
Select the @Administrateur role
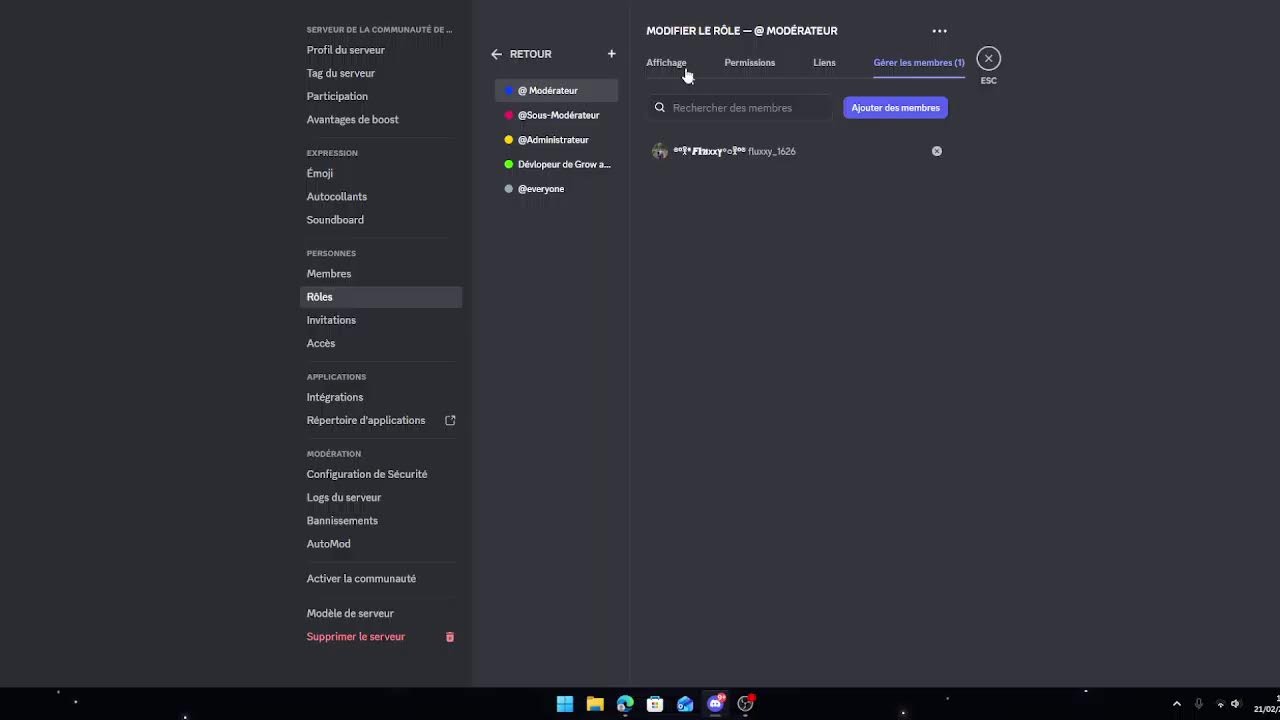(556, 140)
